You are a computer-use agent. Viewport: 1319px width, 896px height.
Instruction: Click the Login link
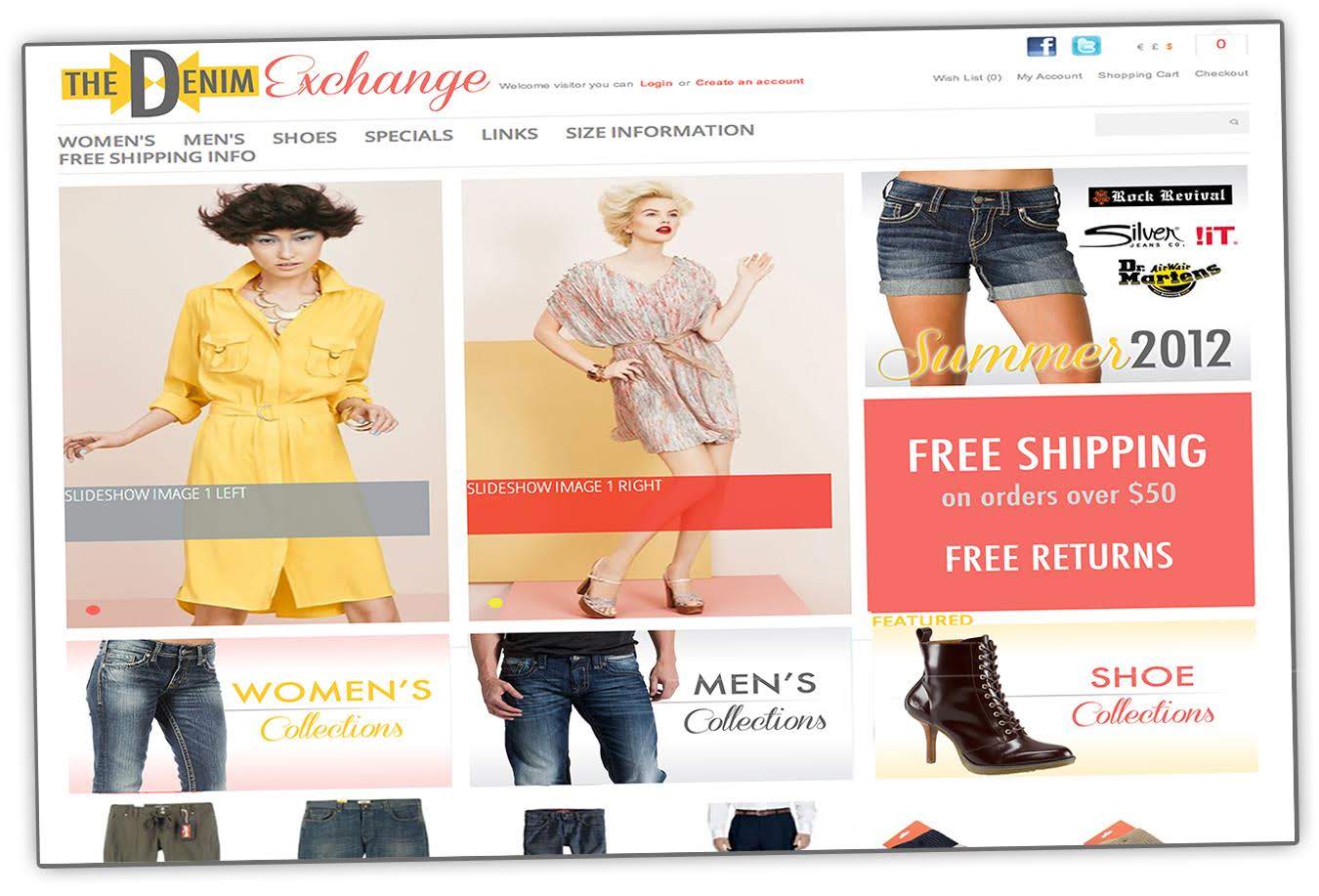[x=657, y=83]
